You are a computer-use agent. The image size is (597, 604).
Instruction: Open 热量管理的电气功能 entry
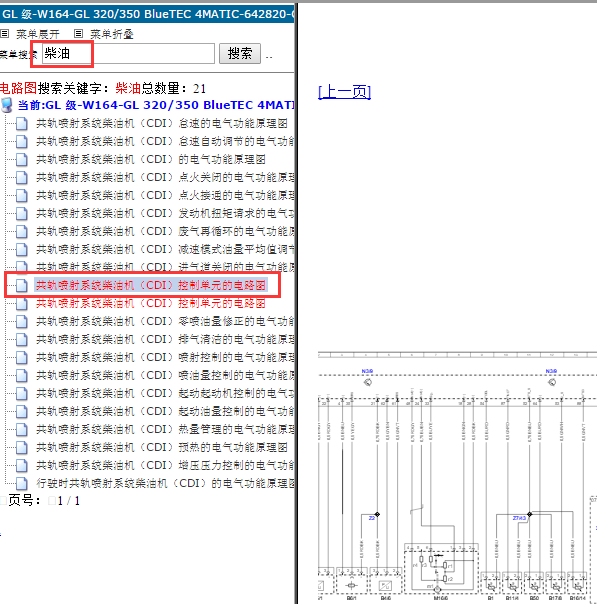click(x=165, y=430)
